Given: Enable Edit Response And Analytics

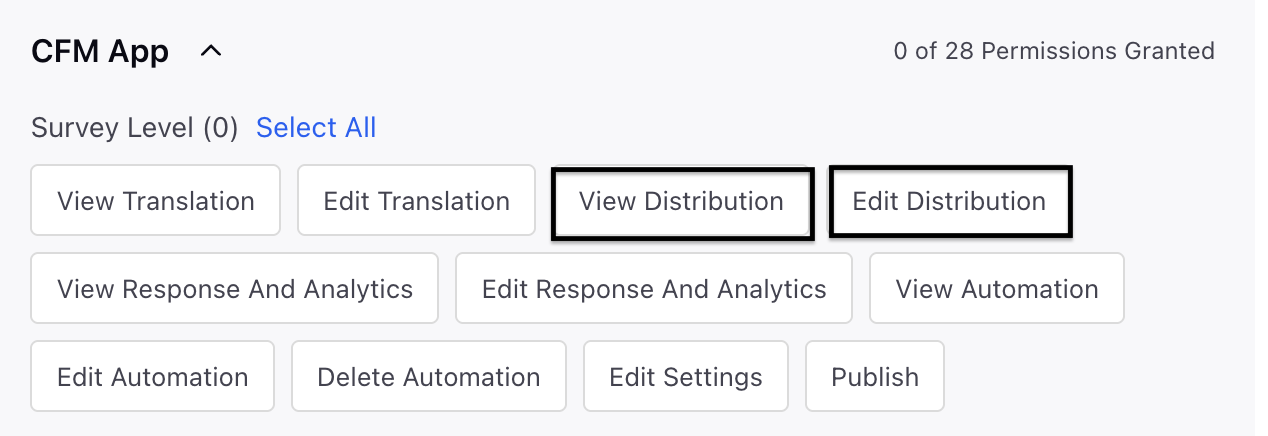Looking at the screenshot, I should point(654,289).
